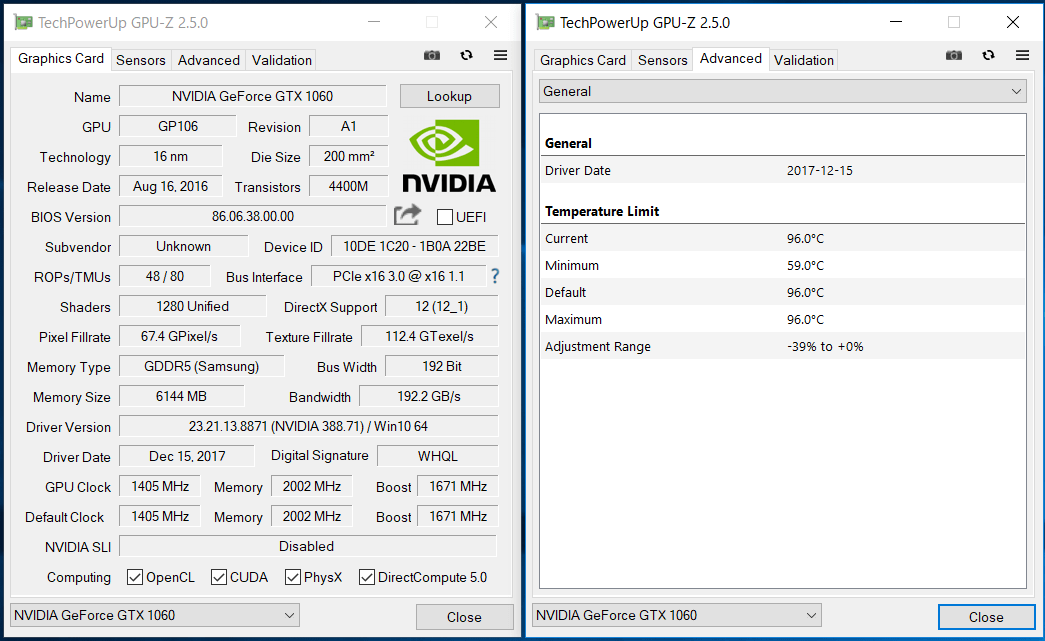Click Device ID field 10DE 1C20
The width and height of the screenshot is (1045, 641).
(415, 246)
